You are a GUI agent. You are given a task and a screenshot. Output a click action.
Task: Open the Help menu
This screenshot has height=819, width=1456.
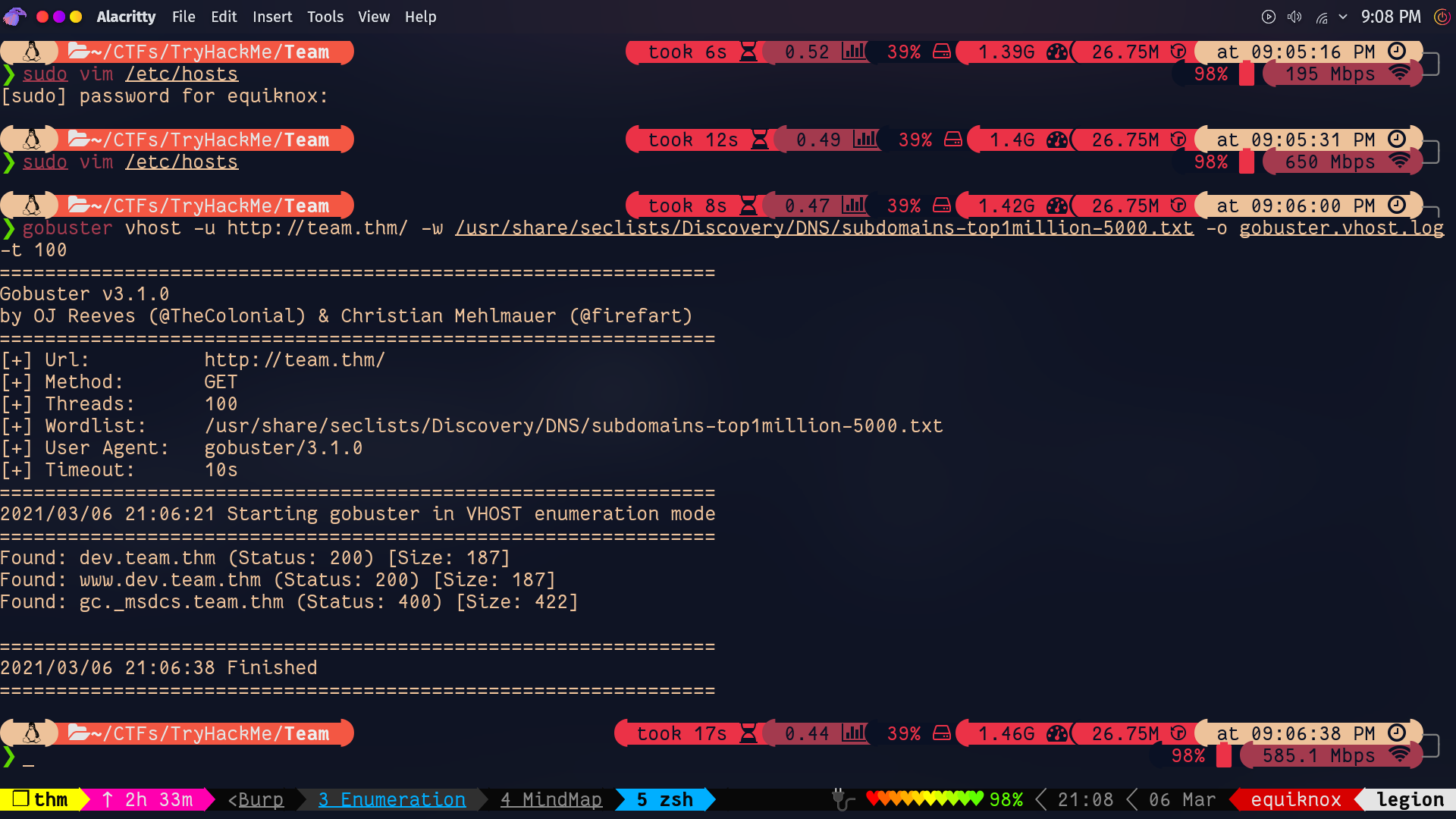coord(420,17)
